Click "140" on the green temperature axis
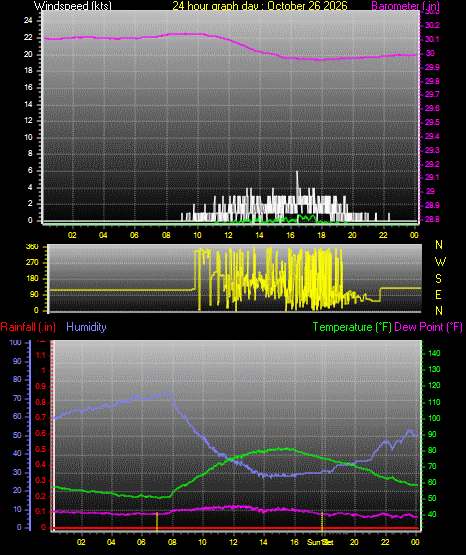 [x=434, y=353]
